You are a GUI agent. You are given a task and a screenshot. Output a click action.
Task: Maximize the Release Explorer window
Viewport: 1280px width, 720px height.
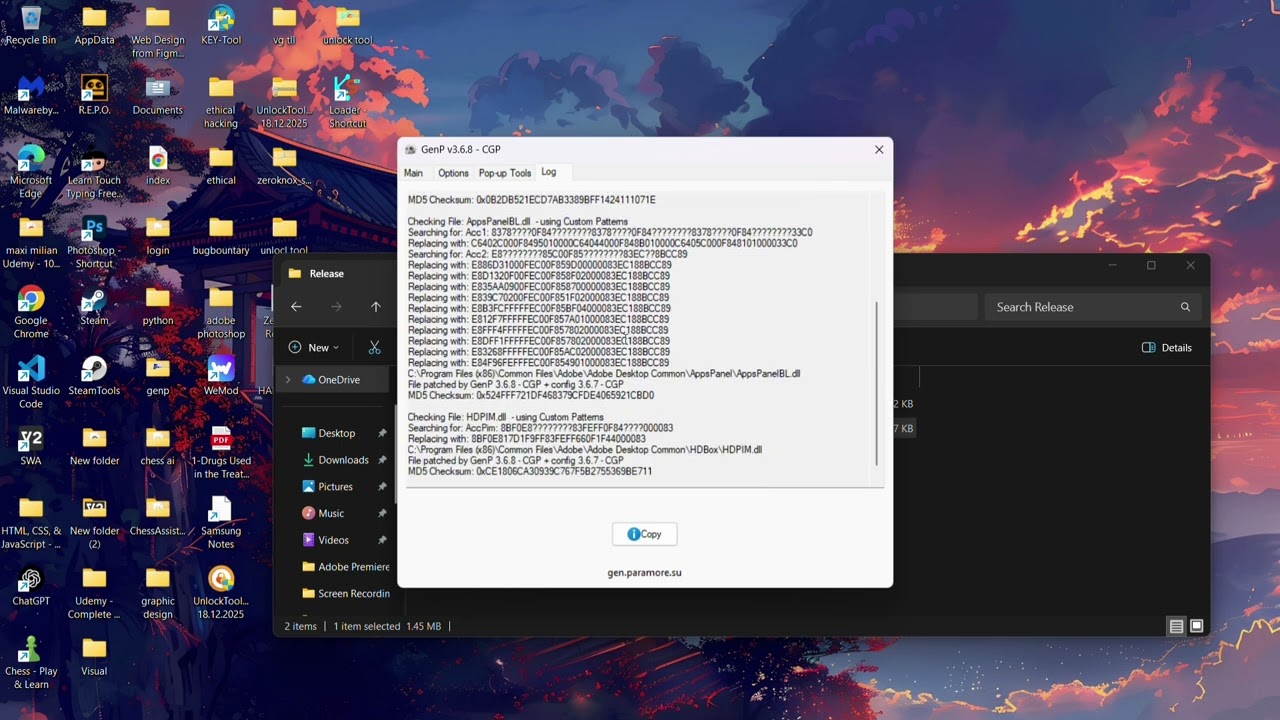(x=1151, y=265)
